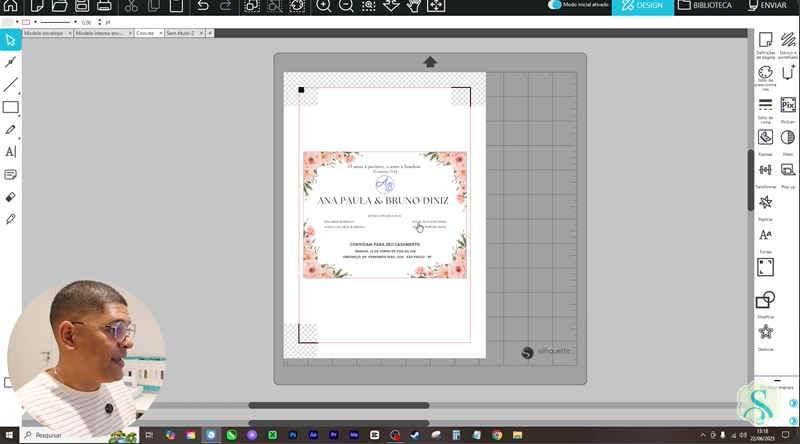The height and width of the screenshot is (444, 800).
Task: Adjust the line thickness stepper arrows
Action: point(99,22)
